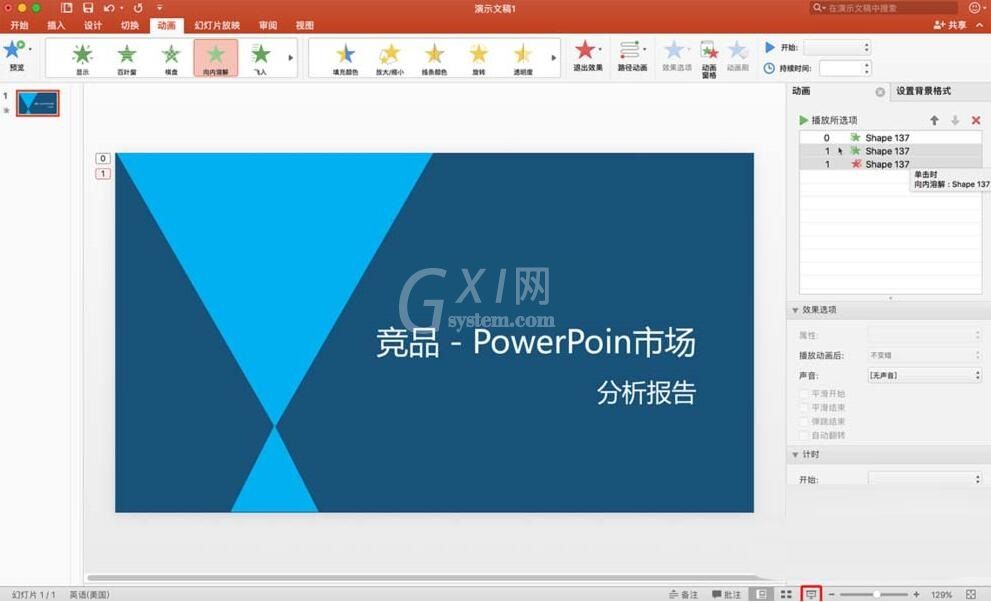Open the 属性 property dropdown
Viewport: 991px width, 602px height.
[x=925, y=335]
